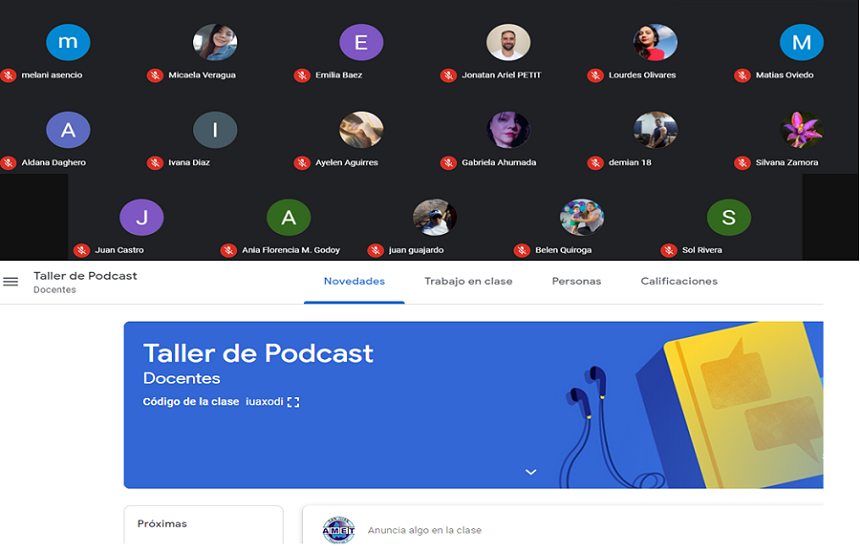The width and height of the screenshot is (860, 551).
Task: Click the muted mic icon for melani asencio
Action: point(9,75)
